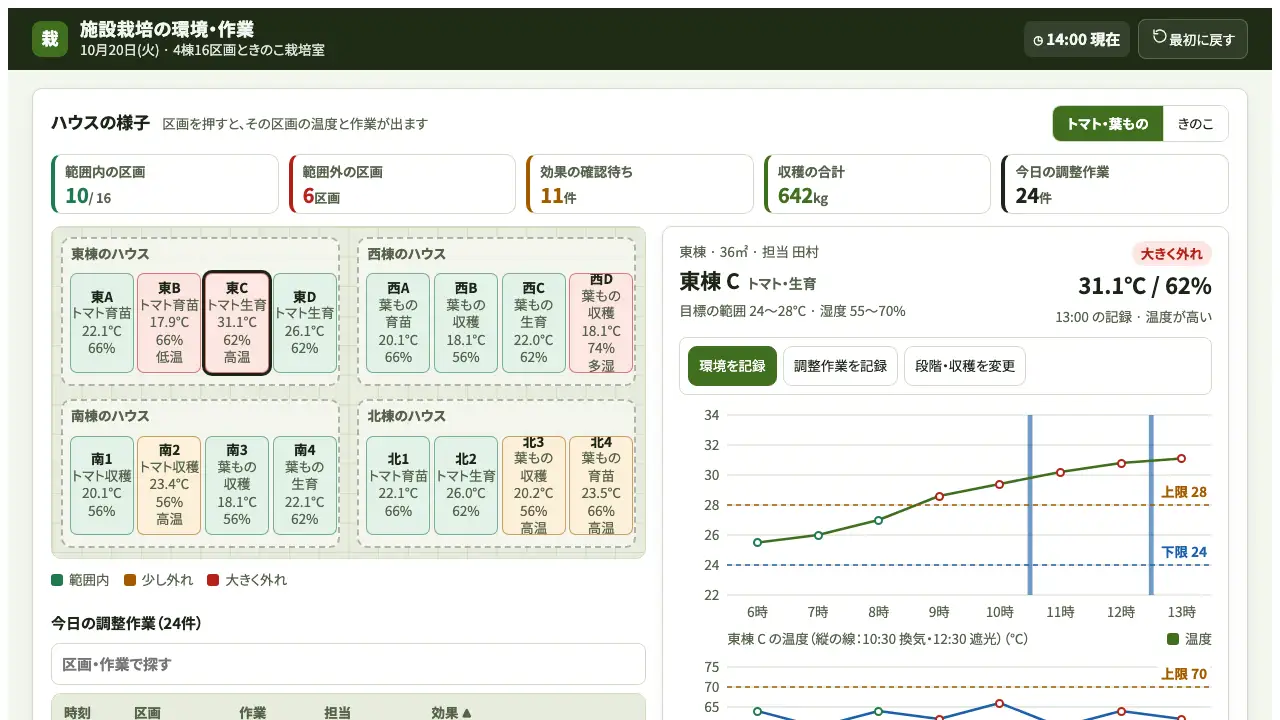The width and height of the screenshot is (1280, 720).
Task: Click the green 範囲内 legend swatch
Action: (57, 580)
